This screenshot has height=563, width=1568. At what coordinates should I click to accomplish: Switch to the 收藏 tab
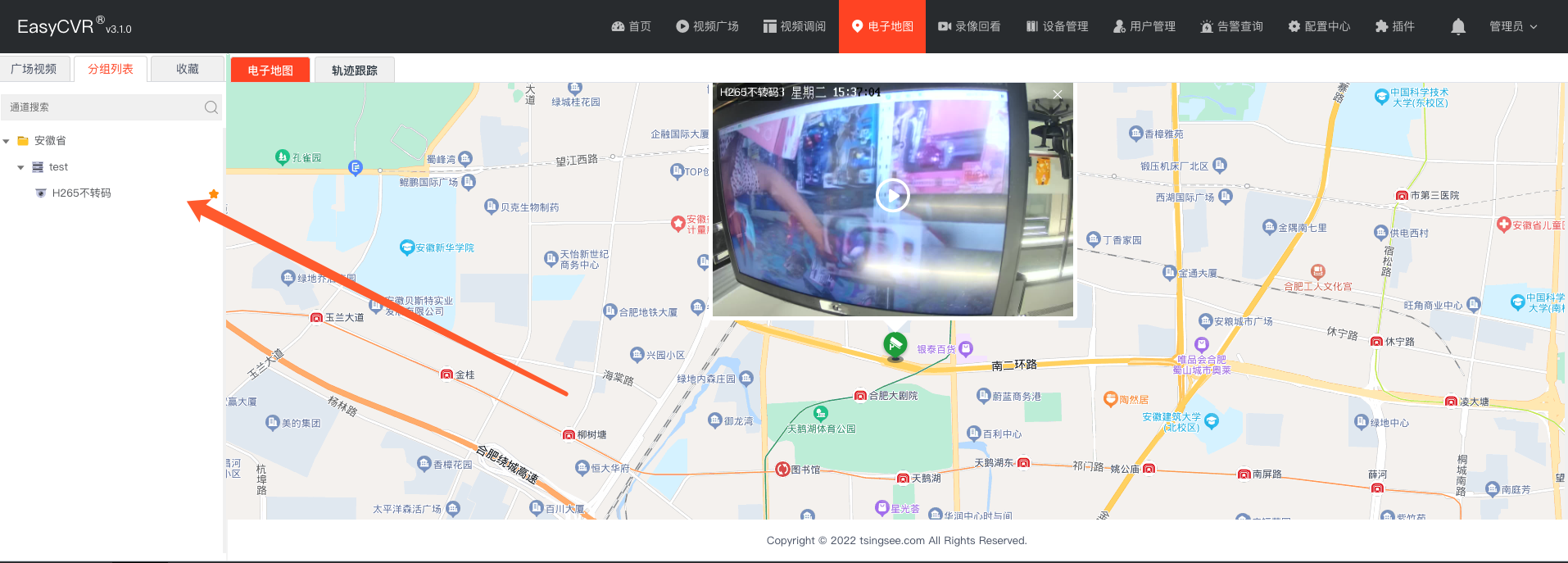(x=188, y=69)
